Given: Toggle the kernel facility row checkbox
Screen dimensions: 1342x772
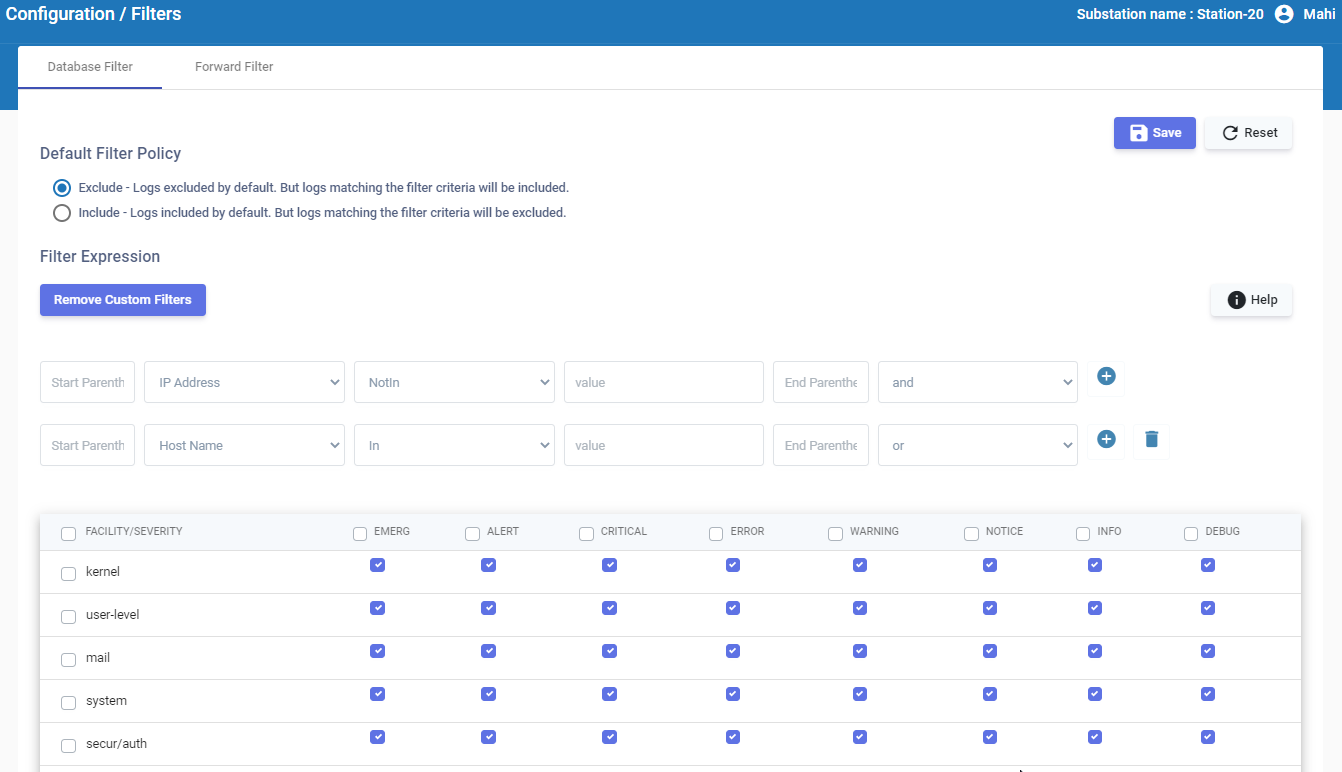Looking at the screenshot, I should pos(69,573).
